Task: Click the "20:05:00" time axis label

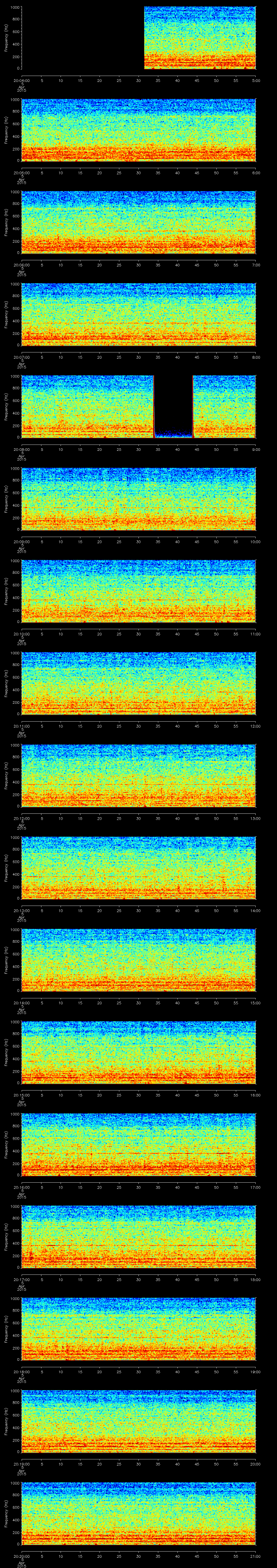Action: [21, 173]
